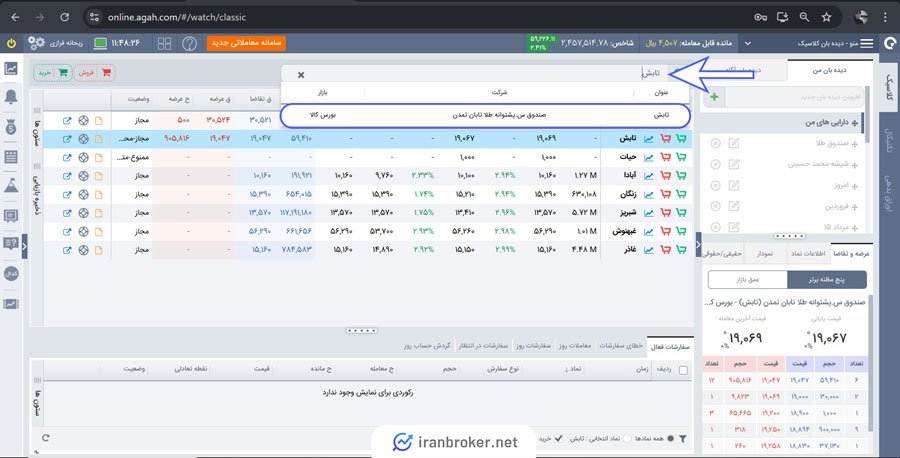Toggle the خرید checkbox filter
Screen dimensions: 900x458
(x=558, y=438)
